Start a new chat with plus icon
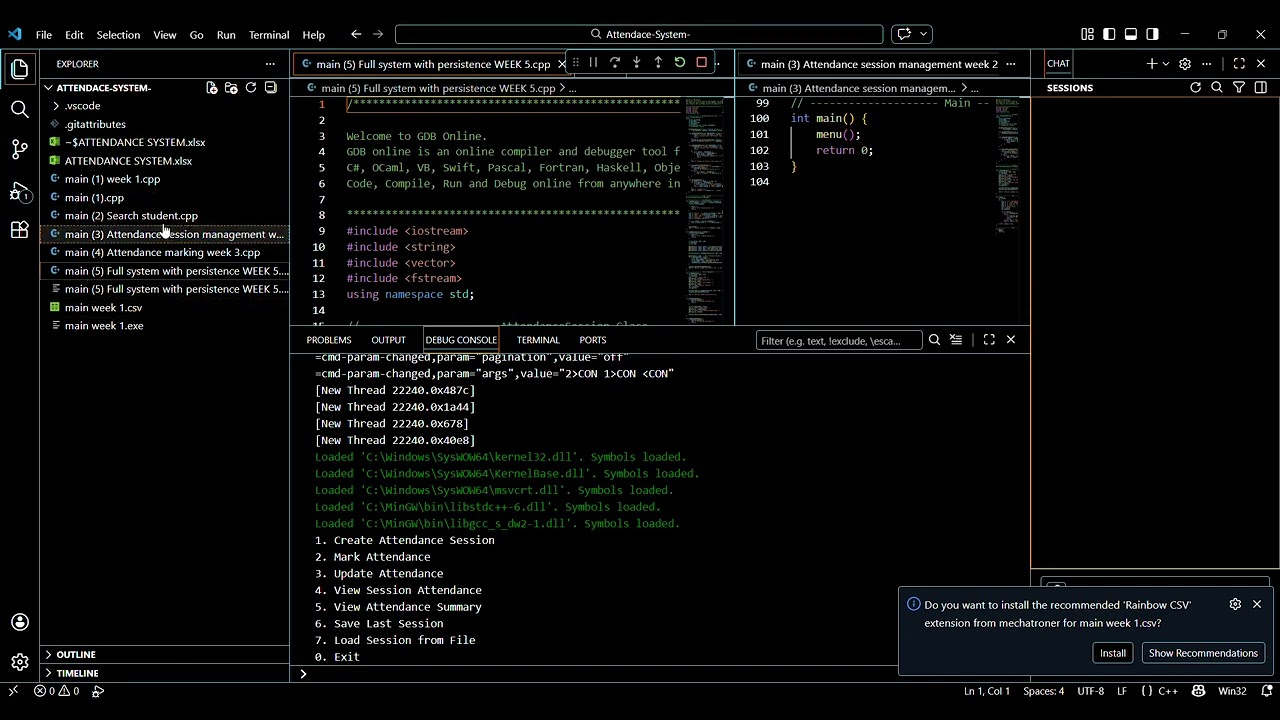The image size is (1280, 720). [x=1152, y=64]
